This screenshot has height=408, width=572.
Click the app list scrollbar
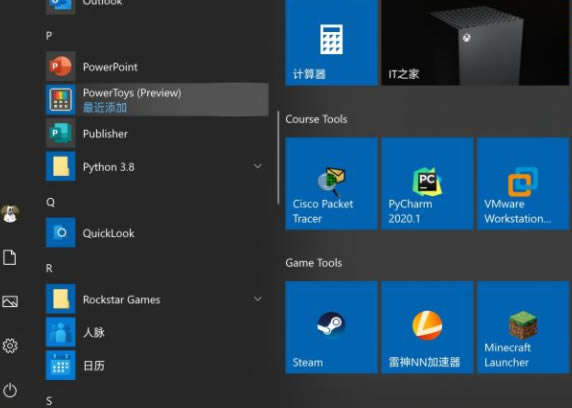pyautogui.click(x=278, y=158)
